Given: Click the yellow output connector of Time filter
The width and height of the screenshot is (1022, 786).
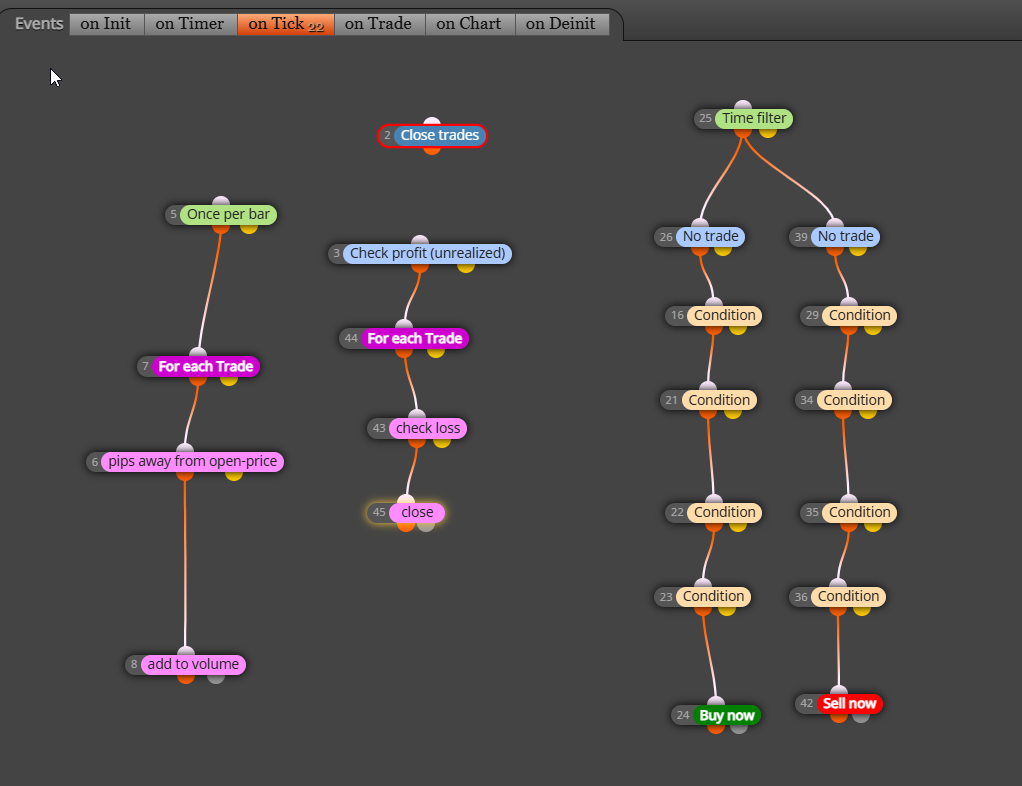Looking at the screenshot, I should click(x=768, y=131).
